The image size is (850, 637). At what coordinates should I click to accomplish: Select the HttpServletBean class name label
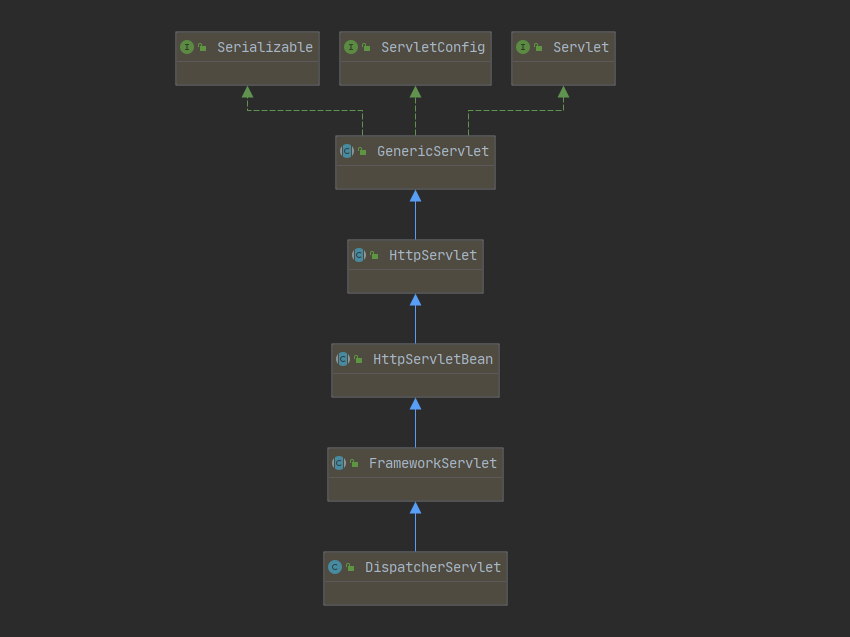tap(432, 359)
